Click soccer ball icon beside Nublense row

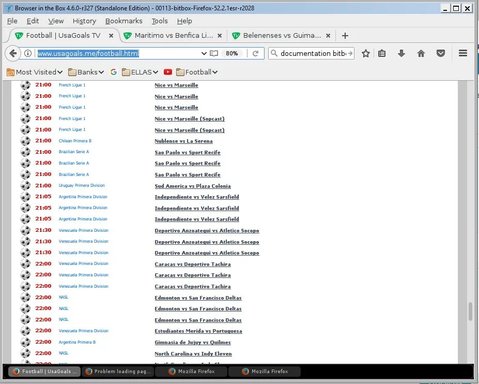[x=25, y=141]
